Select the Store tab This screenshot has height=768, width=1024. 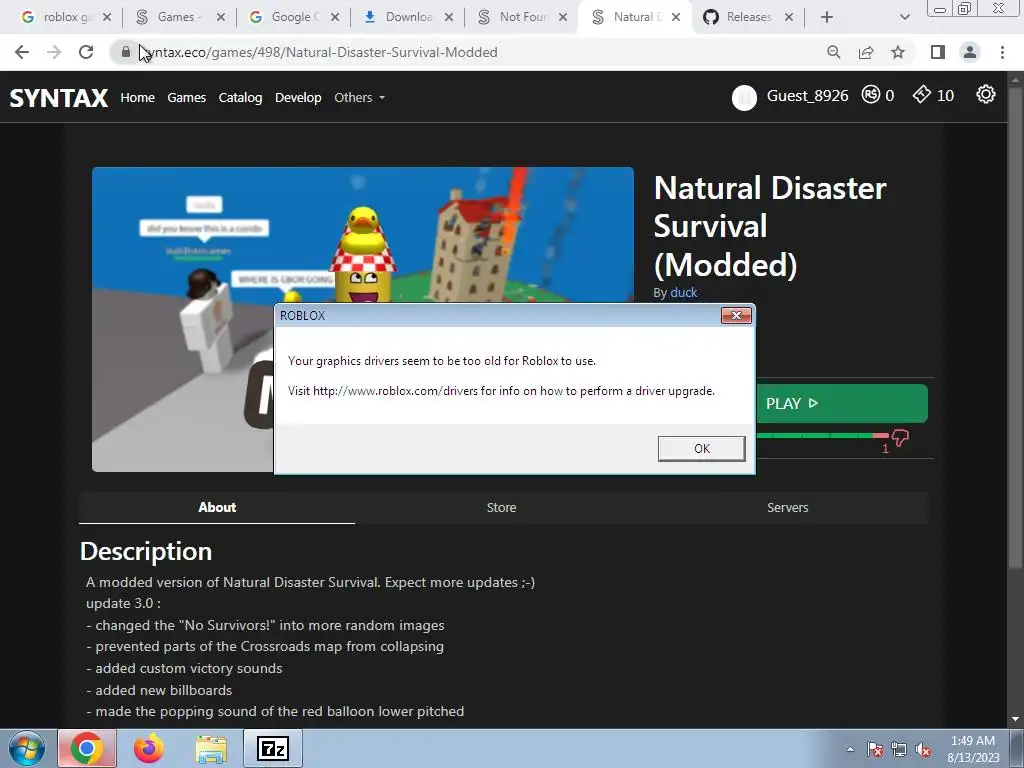[501, 507]
